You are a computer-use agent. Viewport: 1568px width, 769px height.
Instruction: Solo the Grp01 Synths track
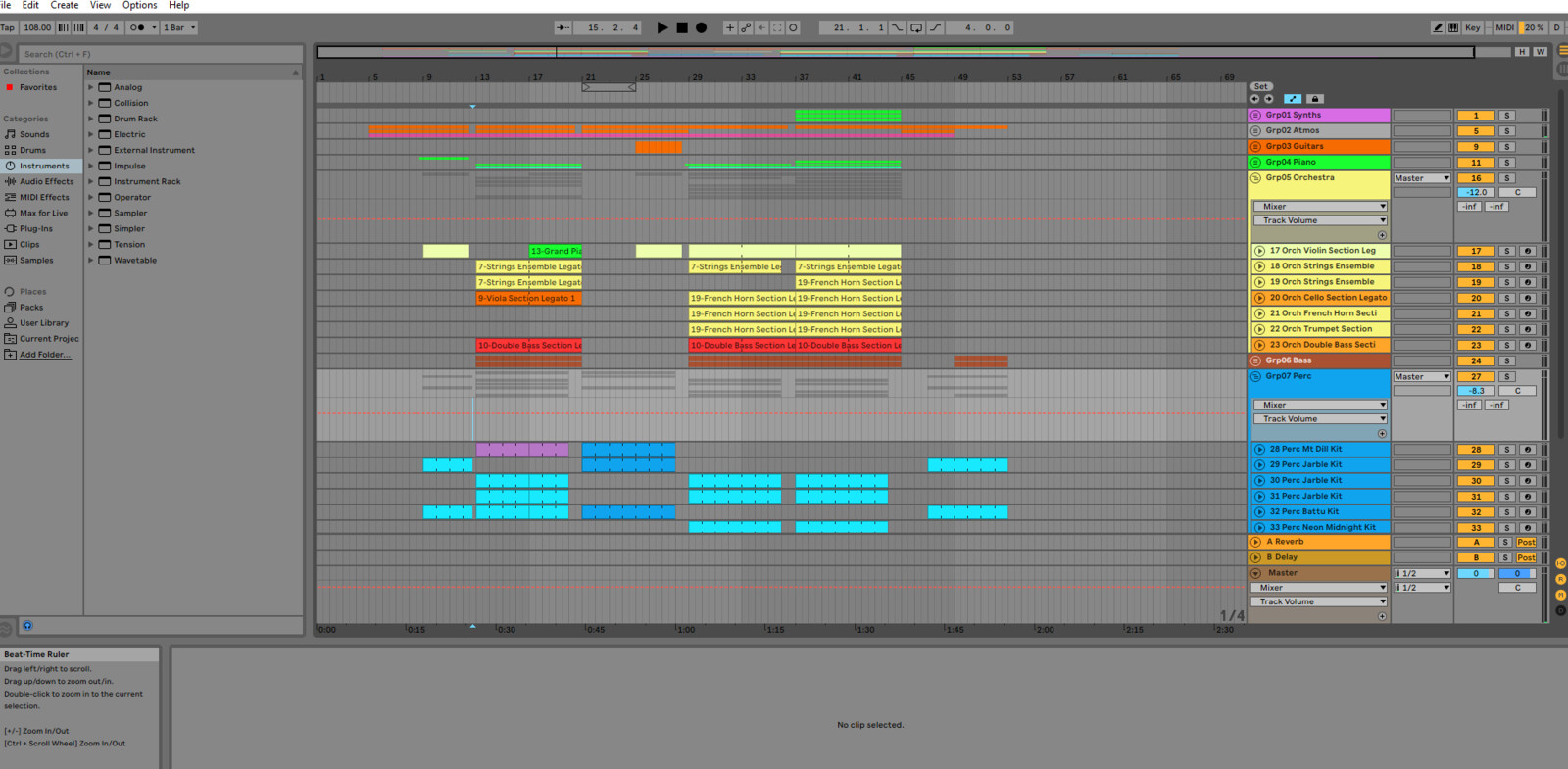click(x=1507, y=116)
